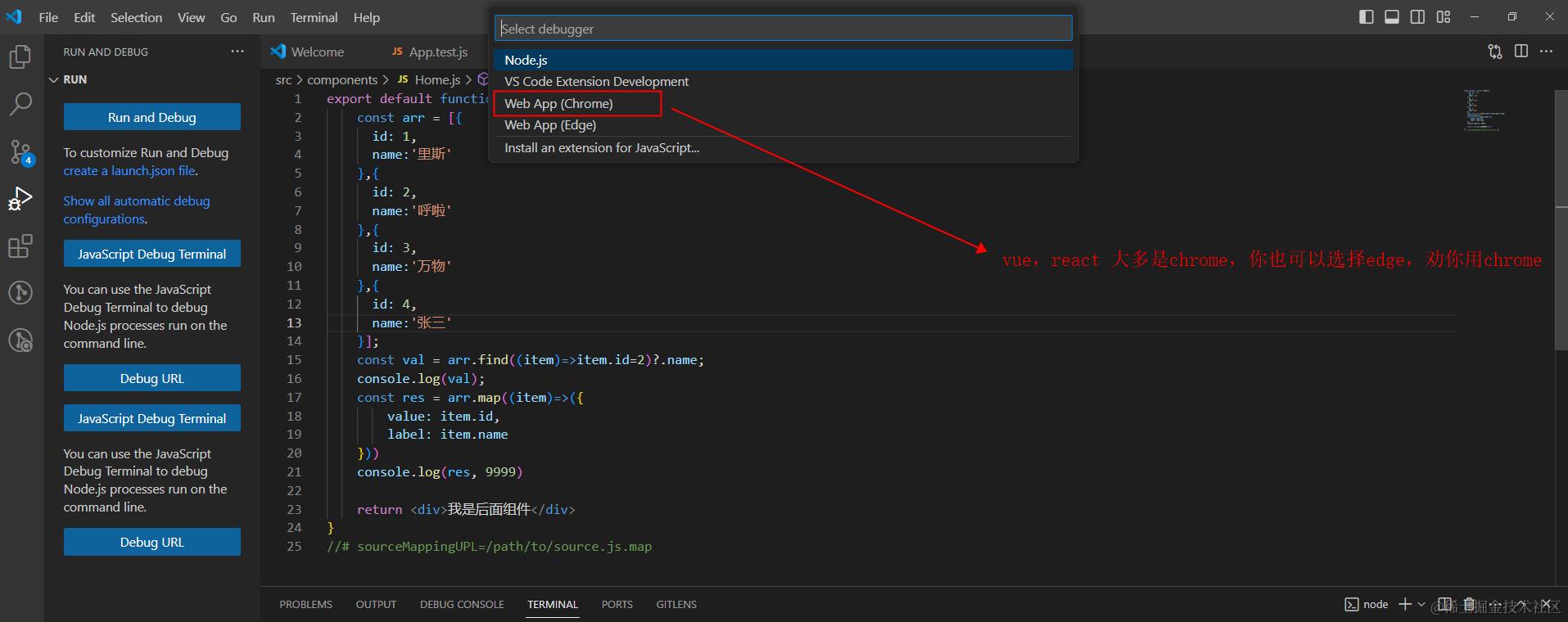Click the chevron after components breadcrumb
This screenshot has height=622, width=1568.
click(386, 79)
